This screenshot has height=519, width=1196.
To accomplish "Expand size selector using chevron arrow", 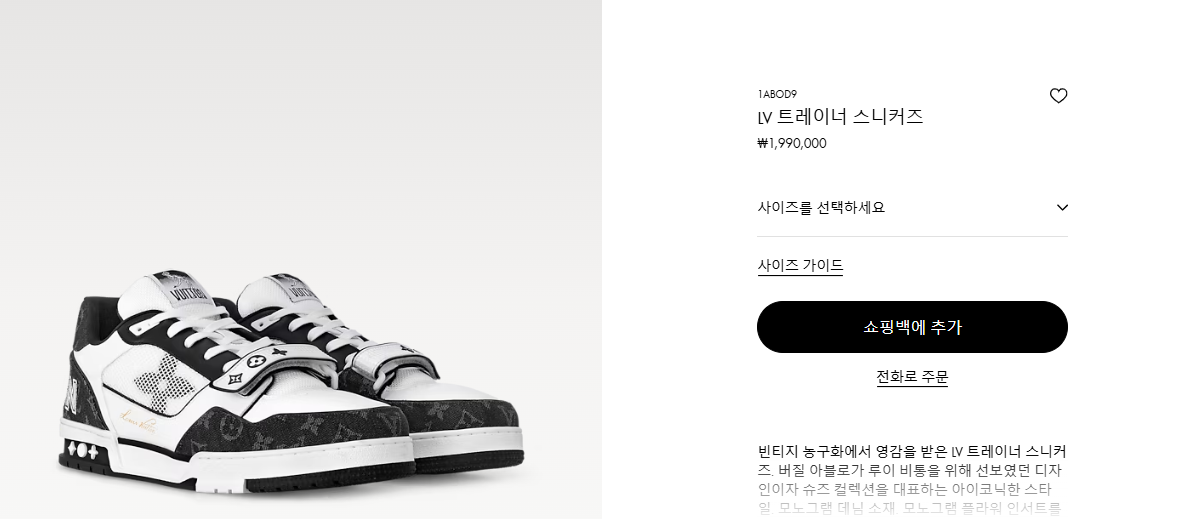I will pos(1062,208).
